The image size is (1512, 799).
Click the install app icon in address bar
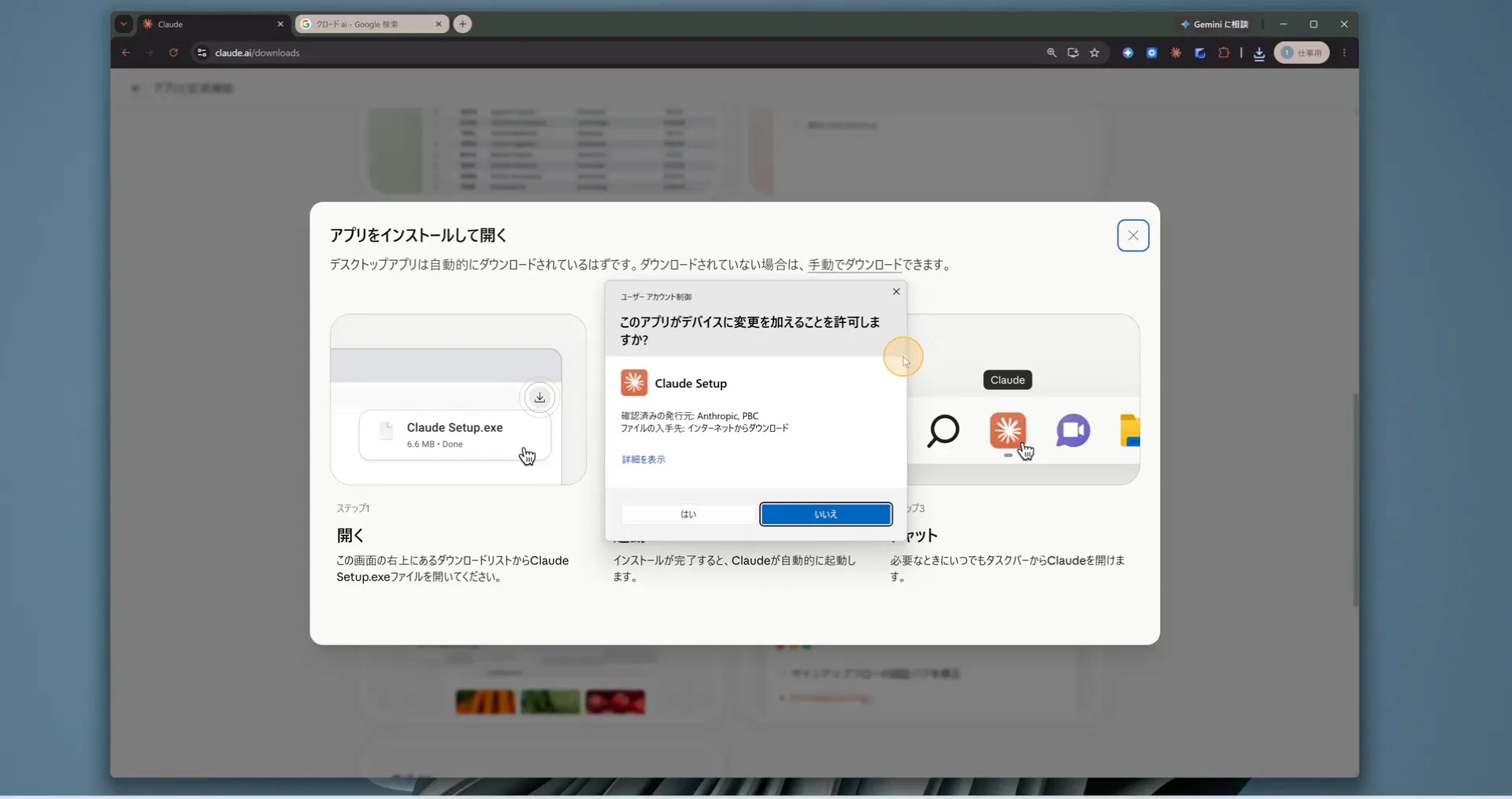coord(1073,53)
